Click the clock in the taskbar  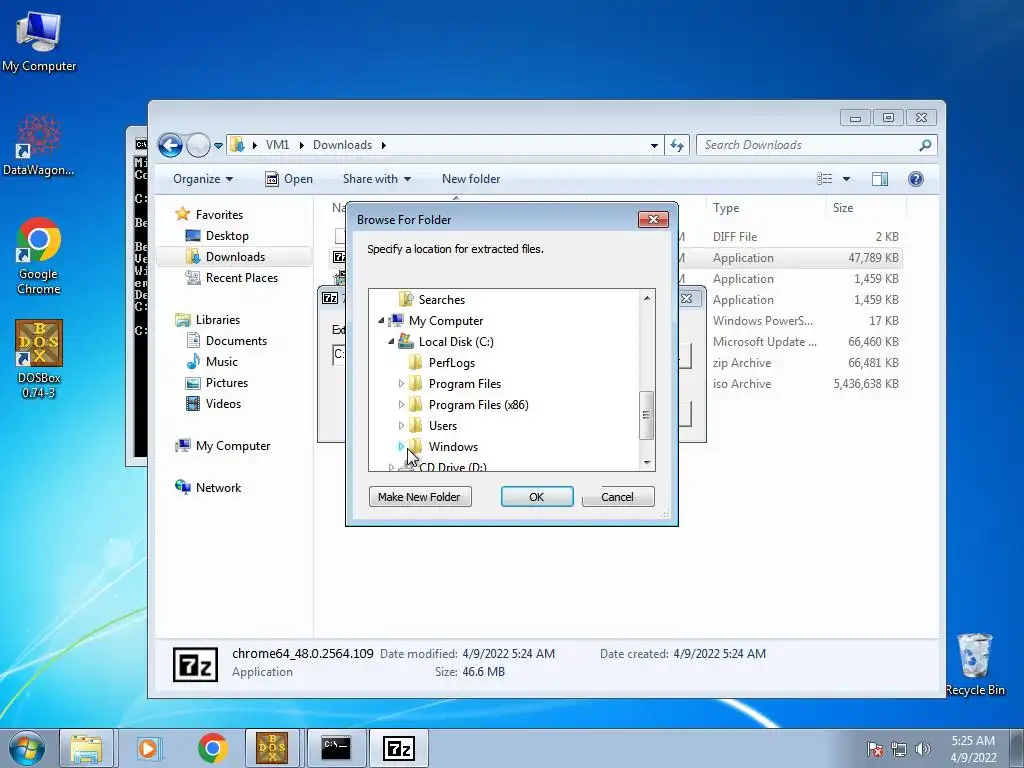973,749
